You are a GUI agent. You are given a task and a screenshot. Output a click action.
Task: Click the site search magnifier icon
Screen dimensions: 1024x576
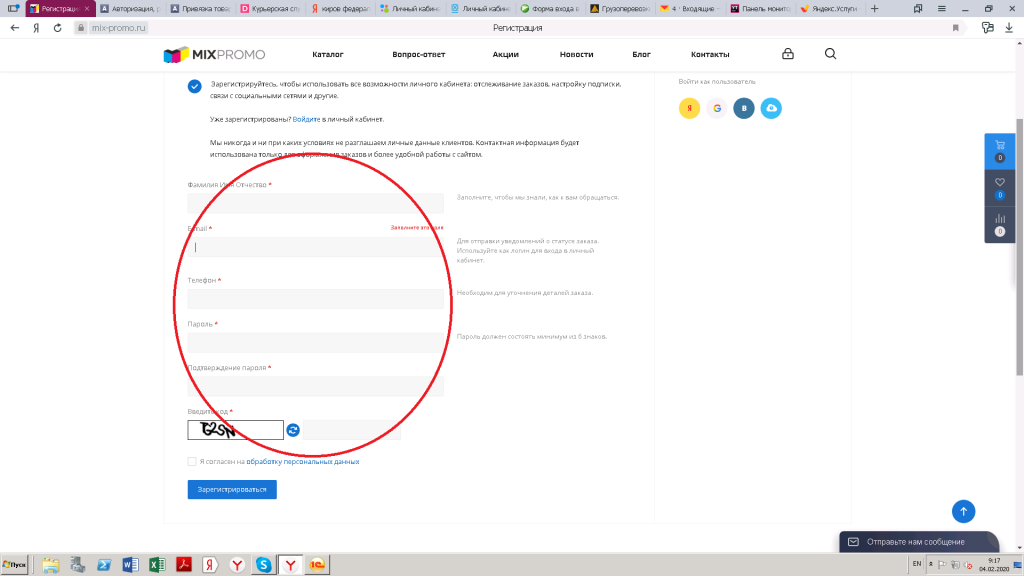[x=830, y=54]
